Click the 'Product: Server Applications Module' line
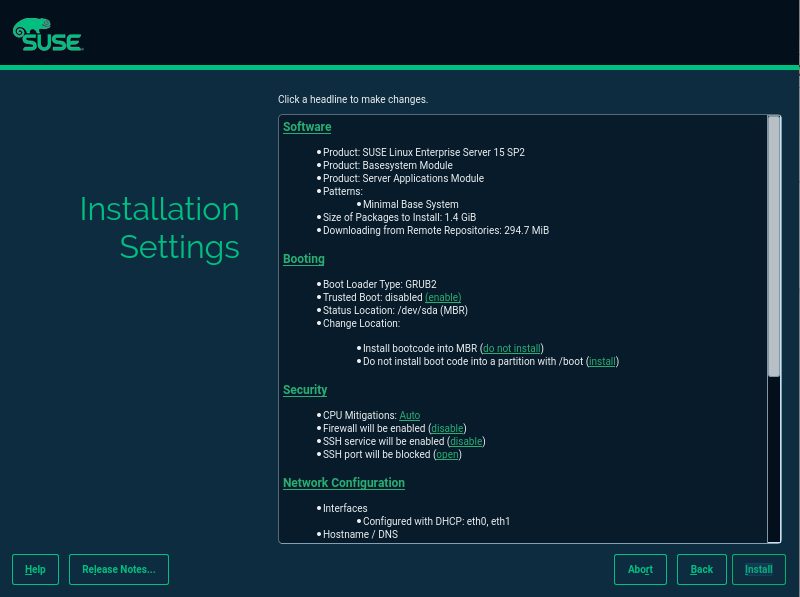 click(x=403, y=179)
